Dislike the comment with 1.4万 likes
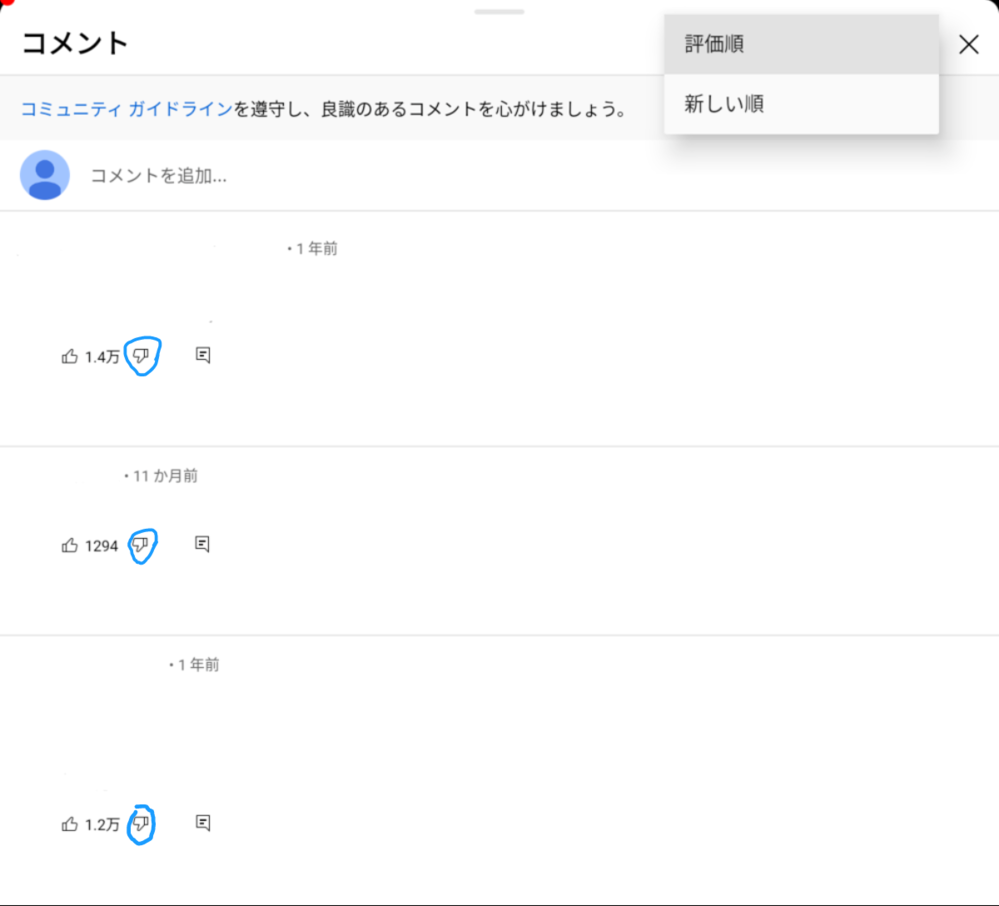The width and height of the screenshot is (999, 906). [x=141, y=356]
